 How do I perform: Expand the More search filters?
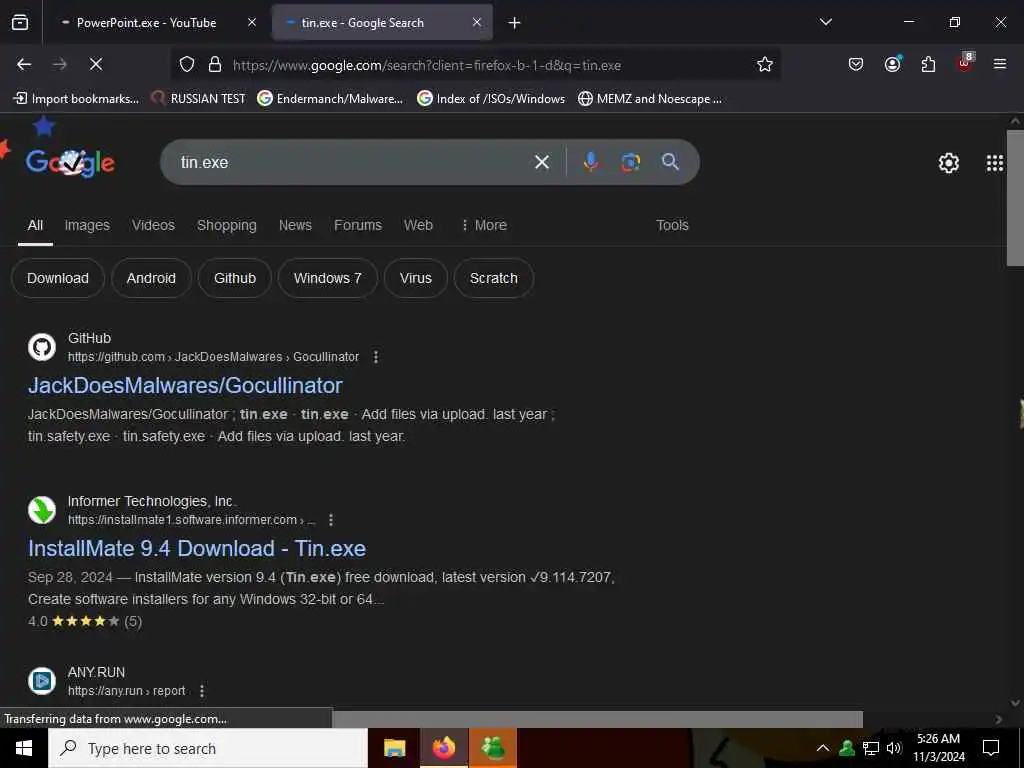(484, 225)
